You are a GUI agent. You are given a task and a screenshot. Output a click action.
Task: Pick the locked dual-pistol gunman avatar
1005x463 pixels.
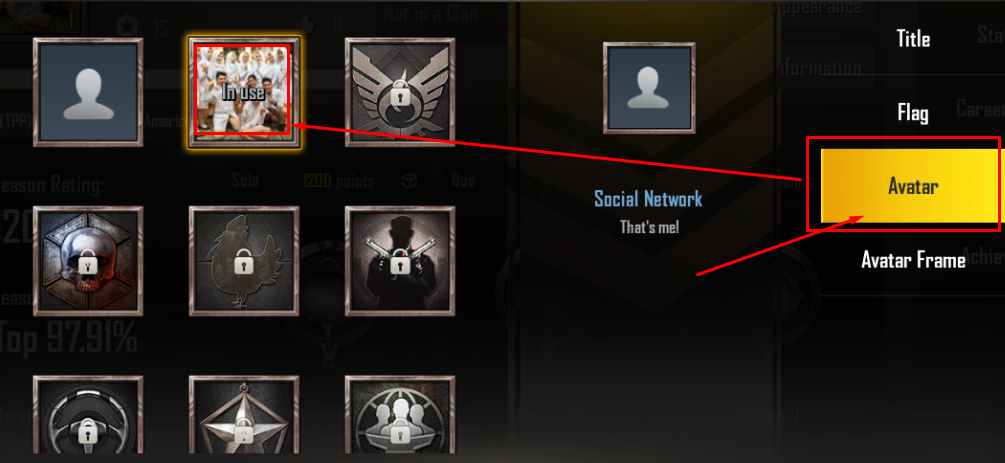click(x=400, y=261)
